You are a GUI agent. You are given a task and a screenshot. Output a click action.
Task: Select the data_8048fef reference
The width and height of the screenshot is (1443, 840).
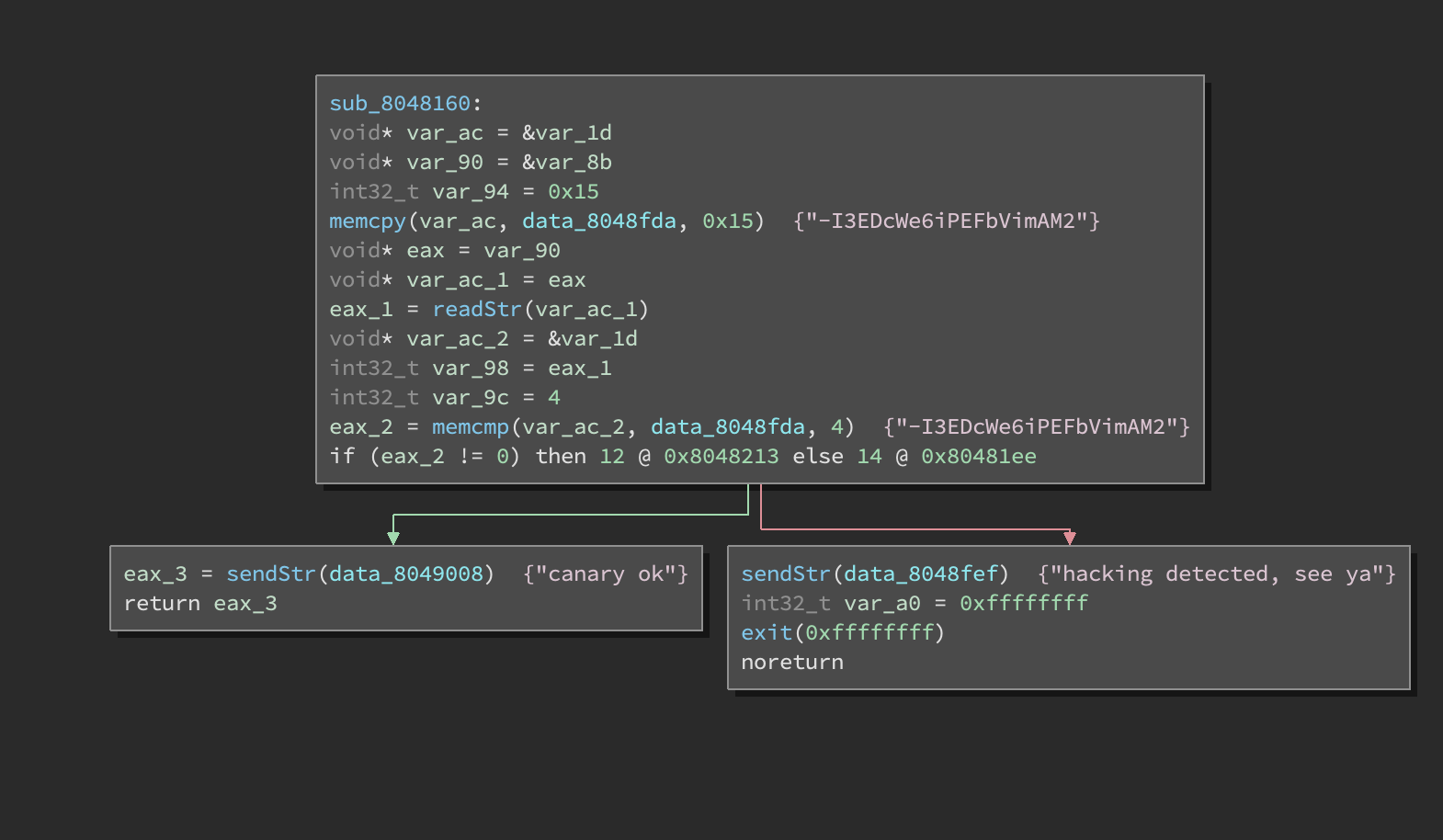(920, 574)
